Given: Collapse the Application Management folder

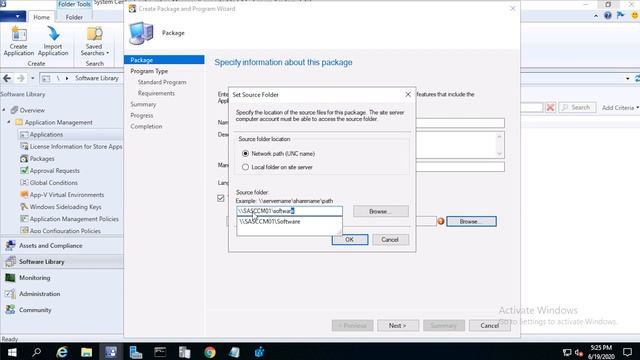Looking at the screenshot, I should 9,122.
